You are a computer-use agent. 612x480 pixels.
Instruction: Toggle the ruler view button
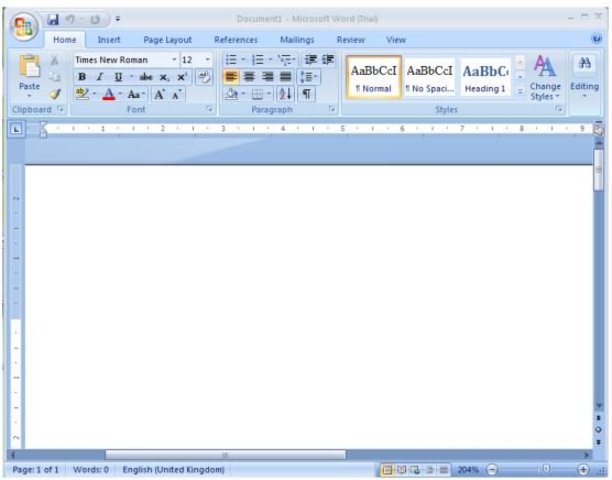pos(598,130)
